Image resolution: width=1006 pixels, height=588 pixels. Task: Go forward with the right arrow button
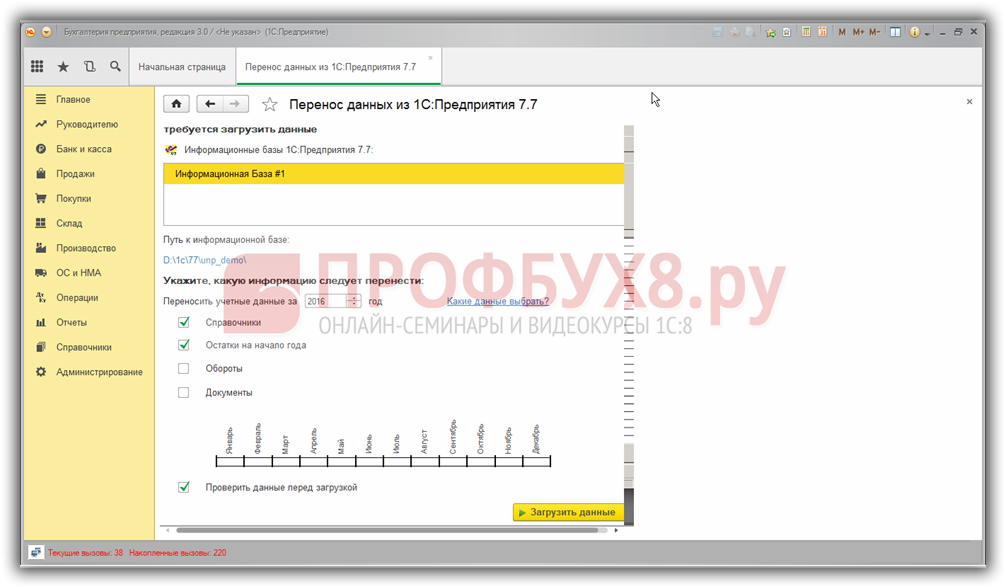[x=235, y=104]
